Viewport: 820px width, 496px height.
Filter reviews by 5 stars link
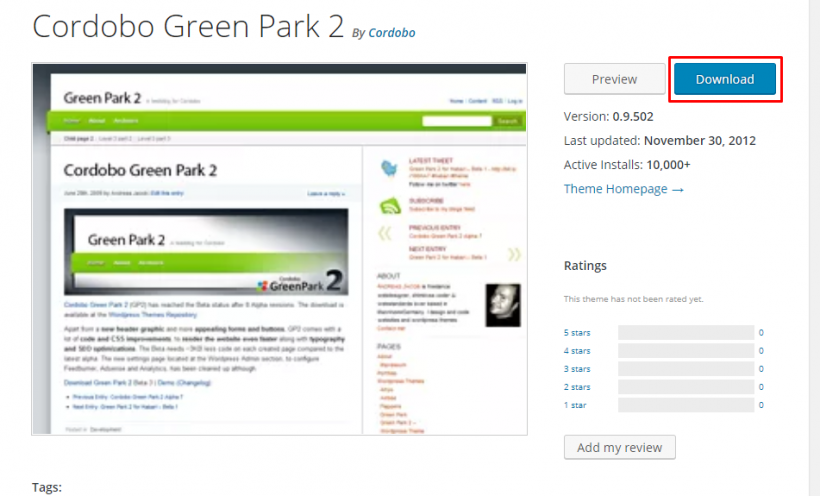coord(577,333)
